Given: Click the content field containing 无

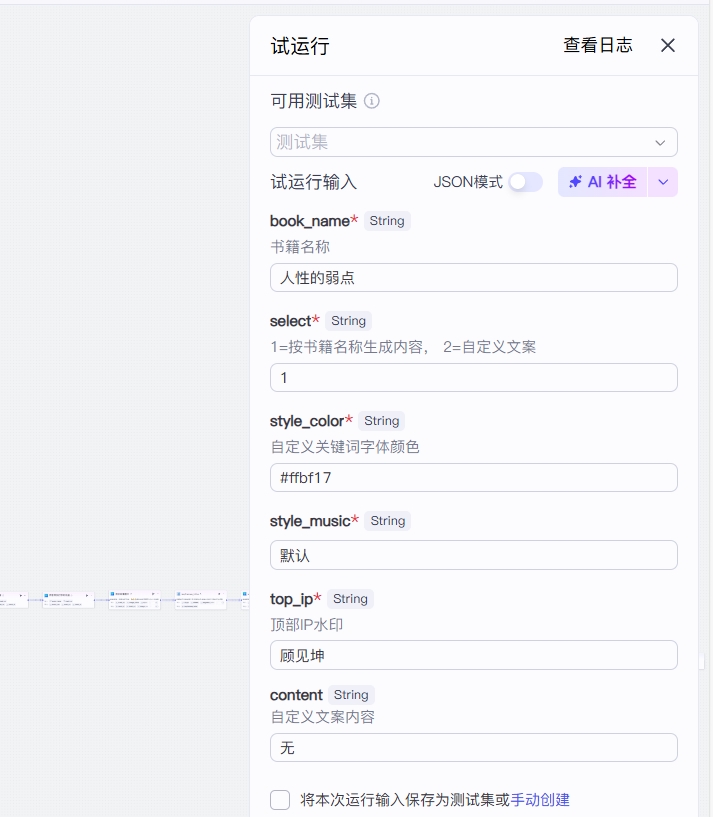Looking at the screenshot, I should click(x=473, y=748).
